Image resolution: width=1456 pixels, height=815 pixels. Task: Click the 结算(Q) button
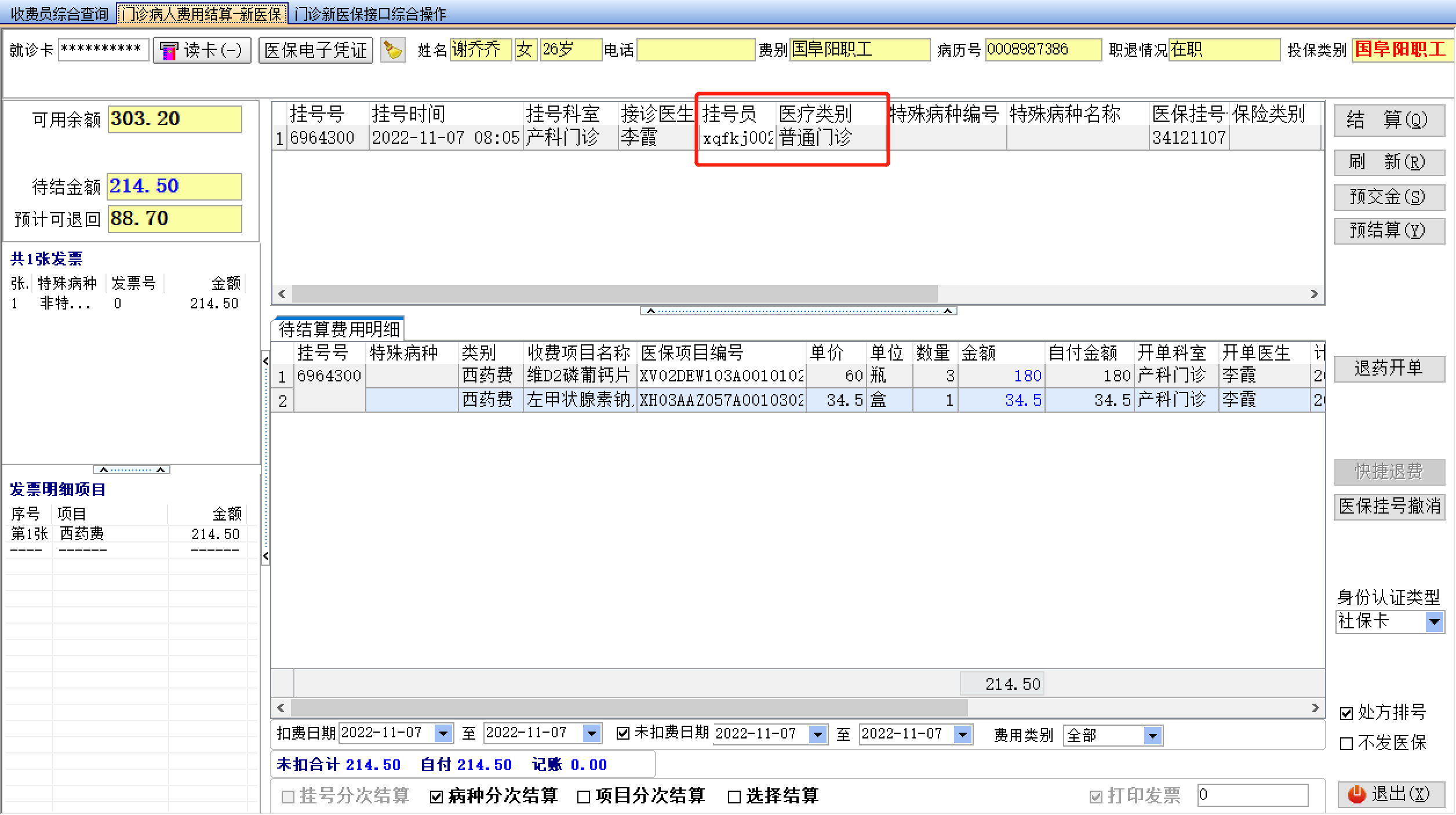click(x=1389, y=120)
